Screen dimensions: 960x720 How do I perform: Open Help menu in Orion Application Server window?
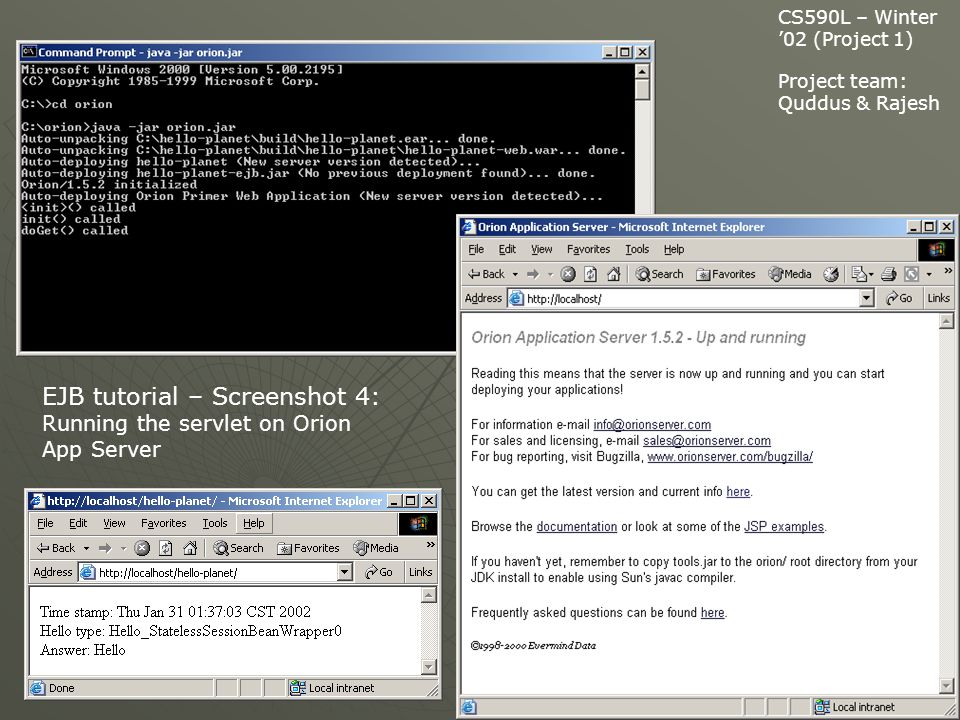(x=673, y=249)
